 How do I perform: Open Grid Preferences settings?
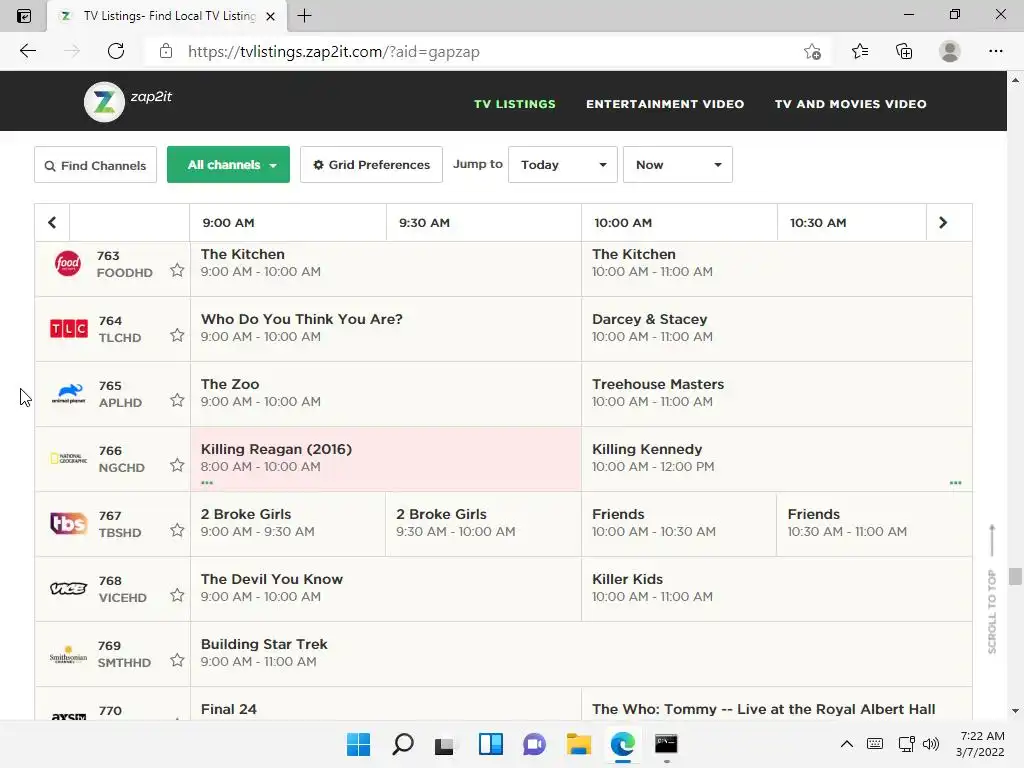371,165
